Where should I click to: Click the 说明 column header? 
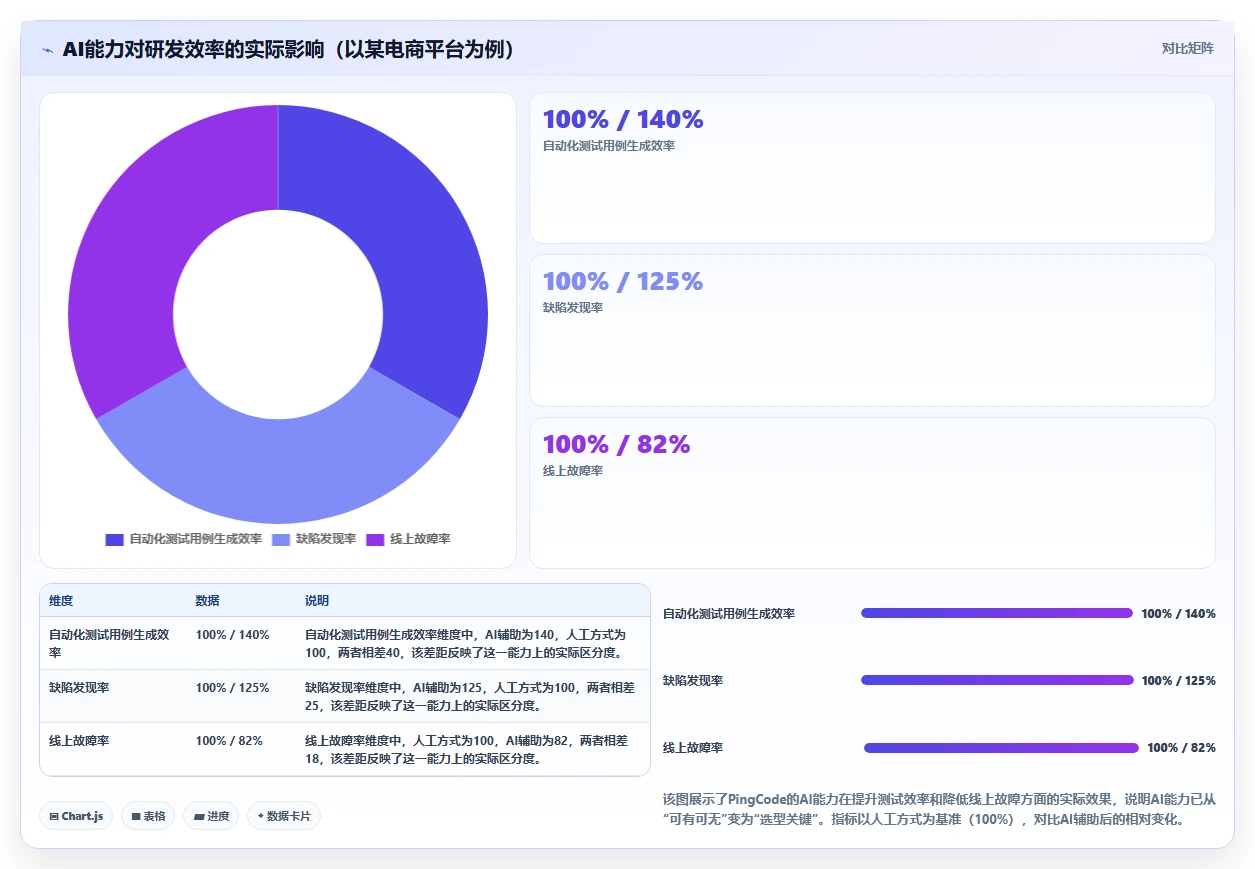click(x=317, y=601)
